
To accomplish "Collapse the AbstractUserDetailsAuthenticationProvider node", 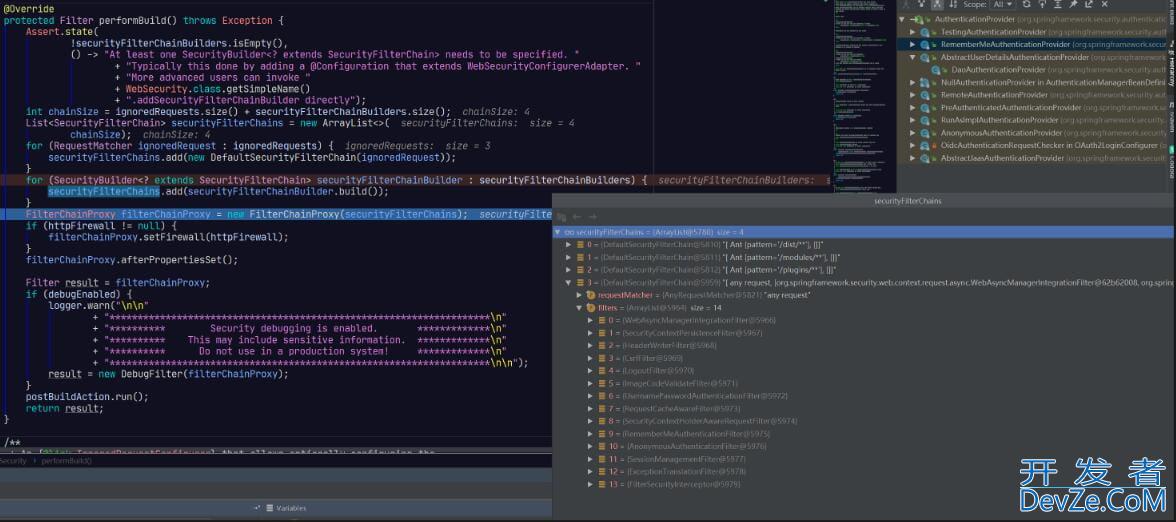I will pos(913,57).
